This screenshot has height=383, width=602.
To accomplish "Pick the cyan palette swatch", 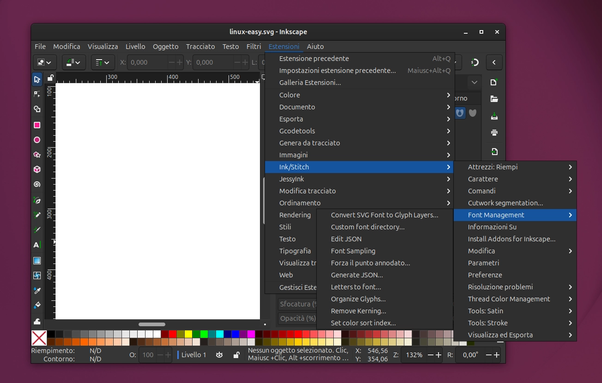I will (x=220, y=334).
